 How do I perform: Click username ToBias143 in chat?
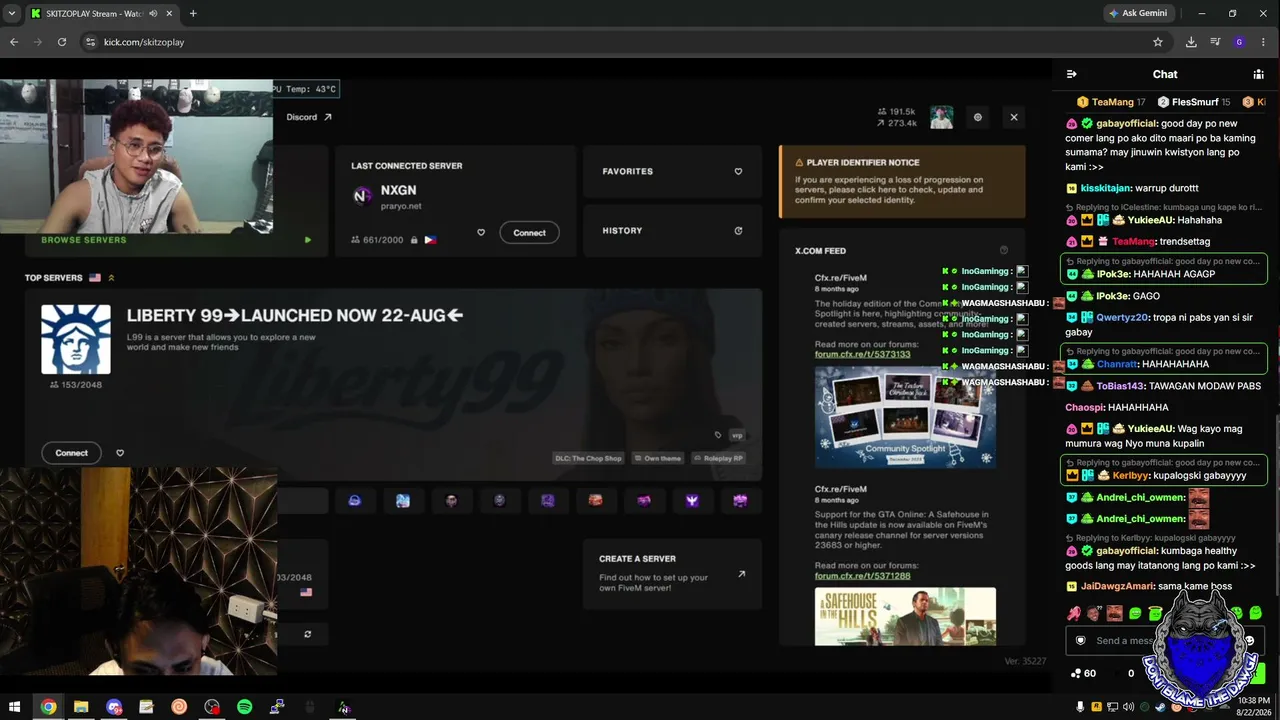(1120, 386)
